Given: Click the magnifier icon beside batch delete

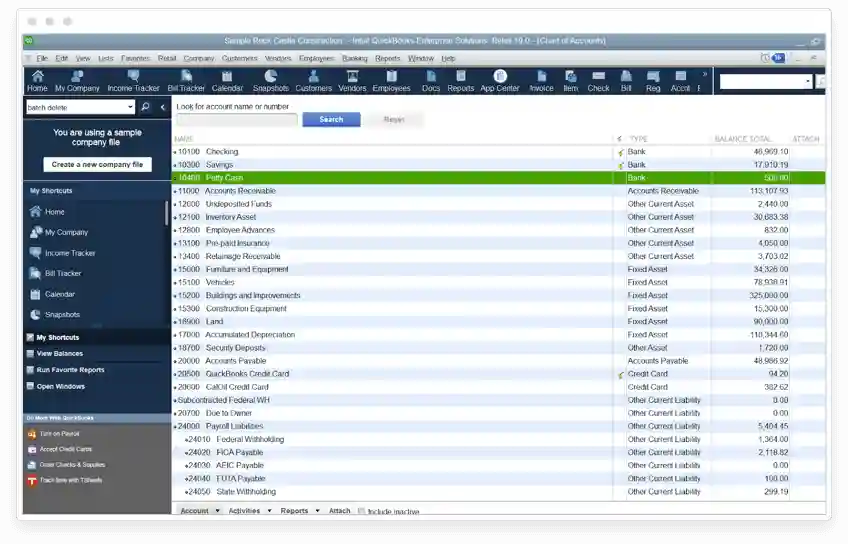Looking at the screenshot, I should coord(145,107).
